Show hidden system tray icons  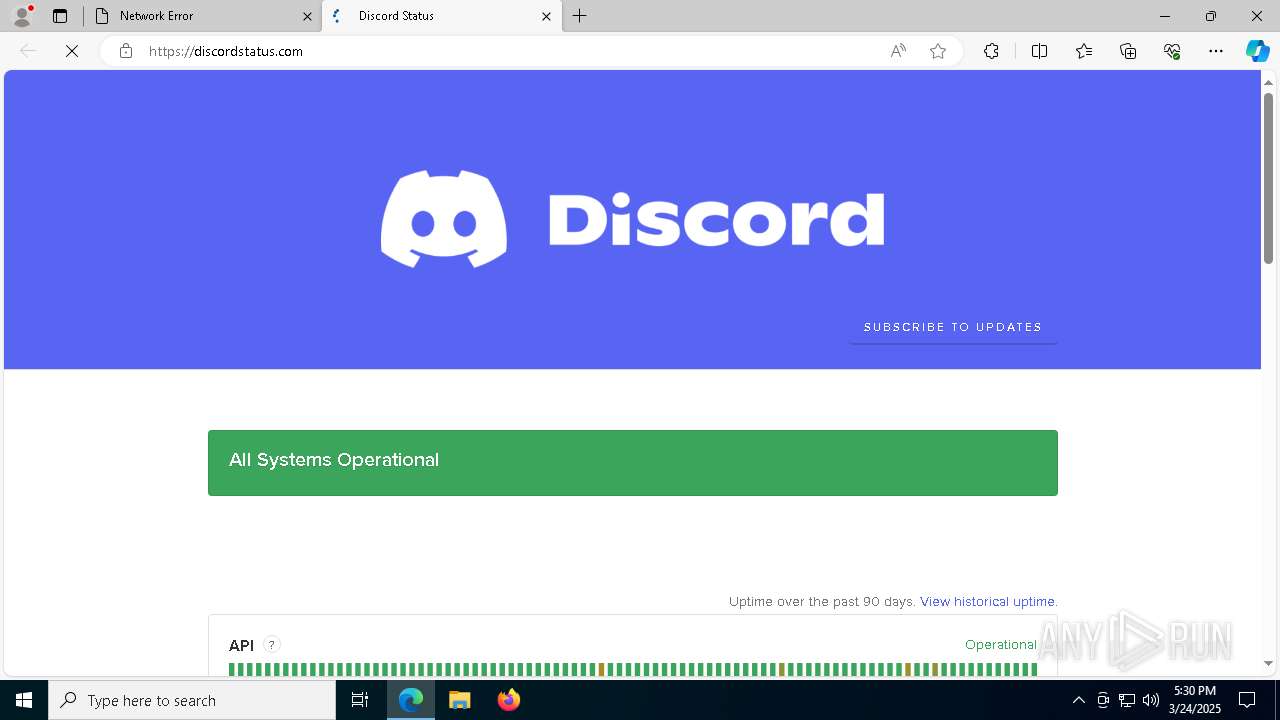click(1078, 700)
